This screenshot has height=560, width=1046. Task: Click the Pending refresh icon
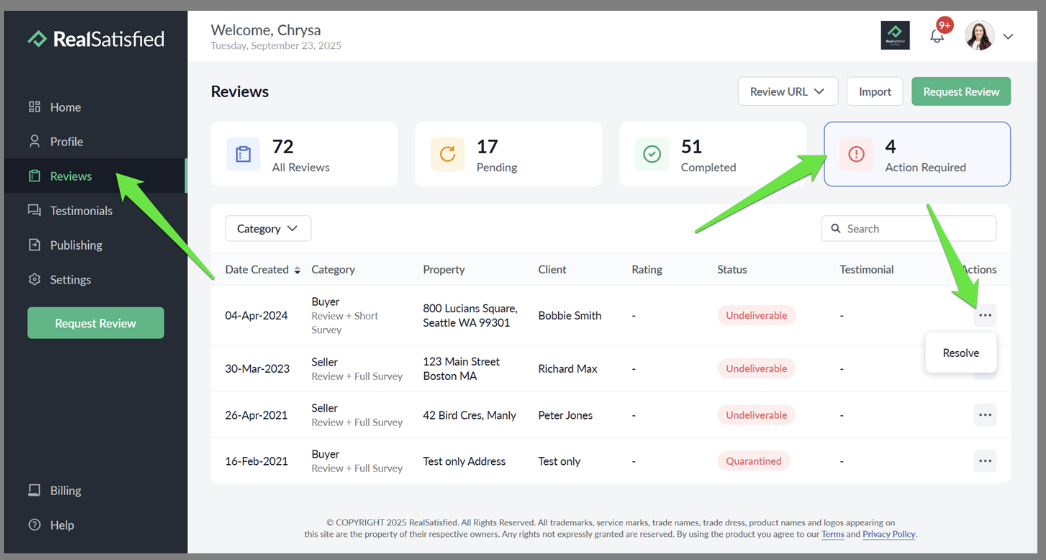[x=447, y=154]
